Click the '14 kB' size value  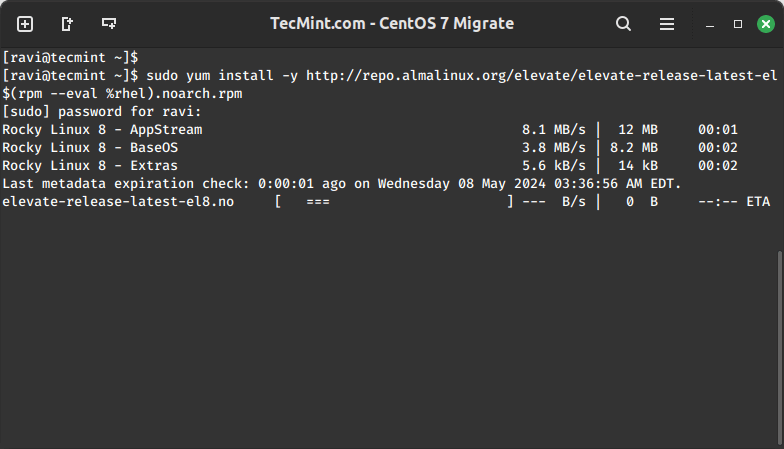(638, 166)
